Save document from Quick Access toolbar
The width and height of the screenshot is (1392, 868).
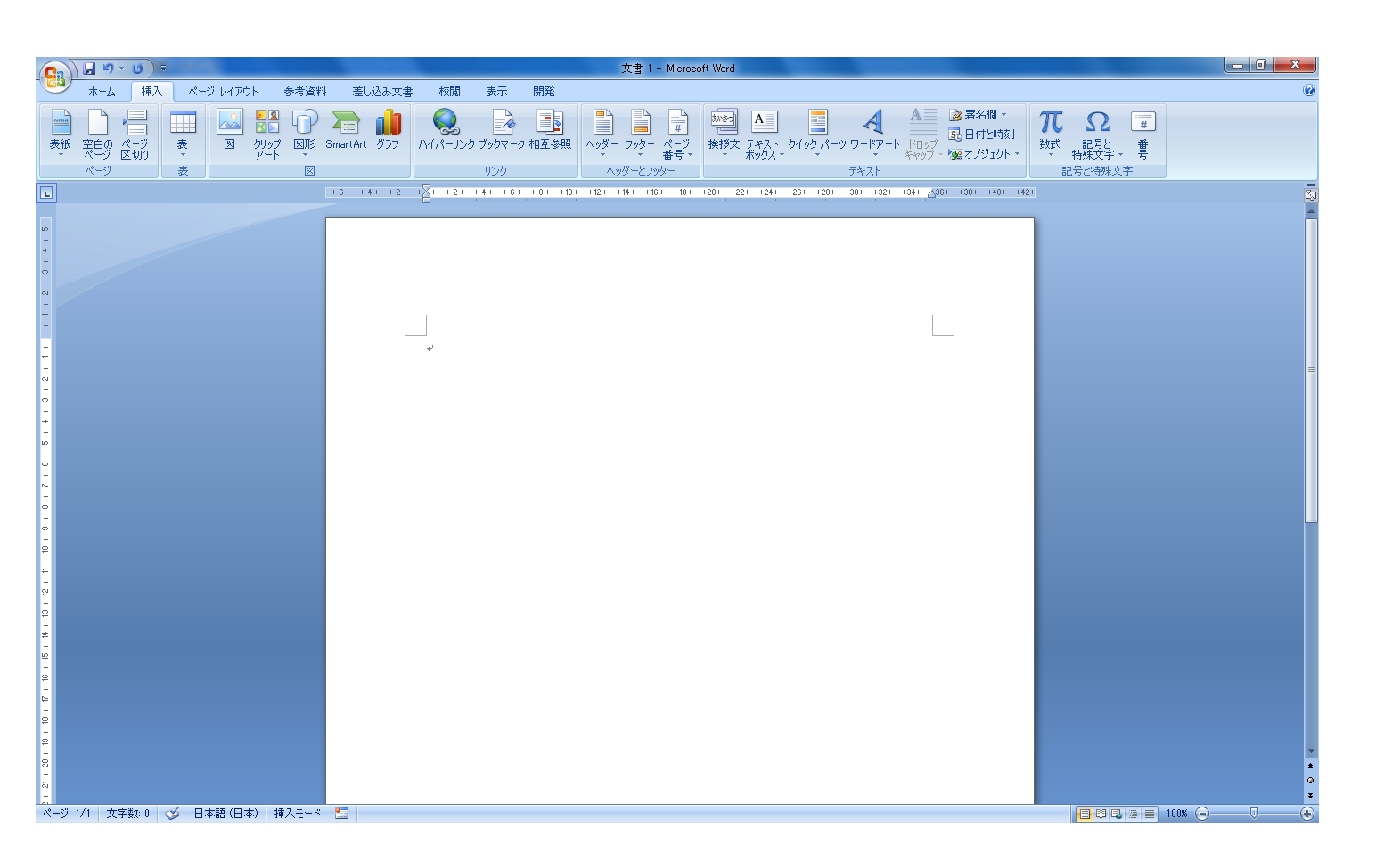pos(89,68)
